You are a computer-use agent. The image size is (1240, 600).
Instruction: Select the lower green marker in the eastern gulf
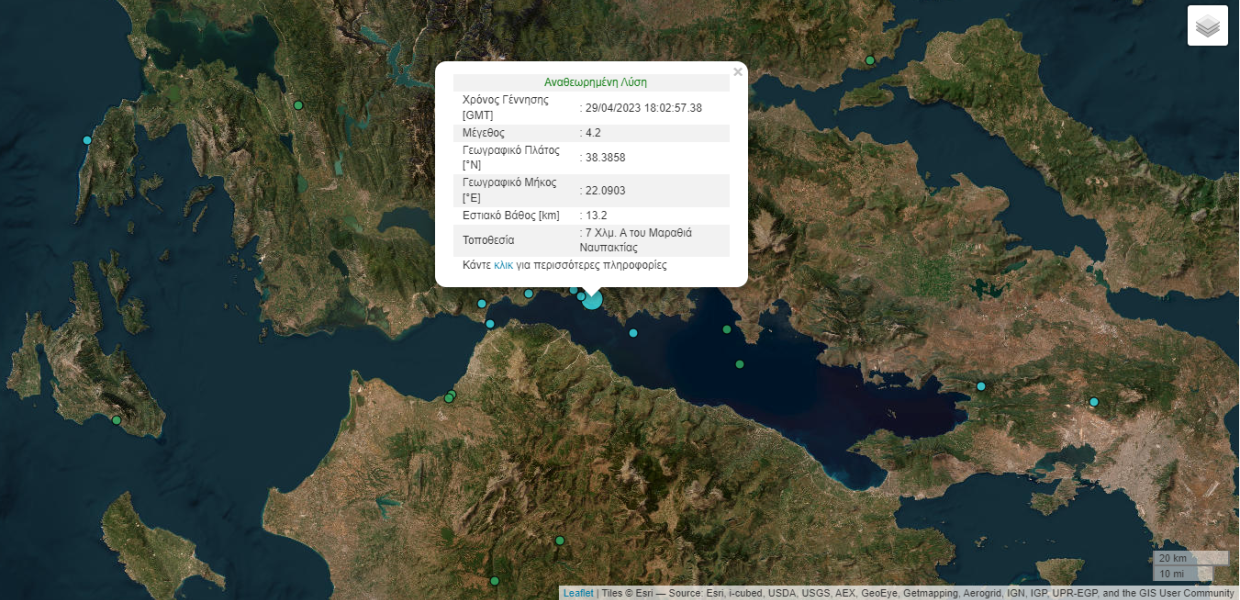[x=740, y=365]
